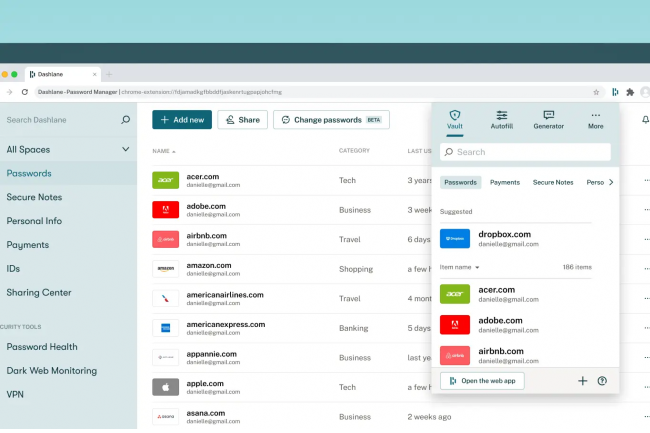Open the Vault tab in the extension popup
This screenshot has height=433, width=650.
[455, 120]
